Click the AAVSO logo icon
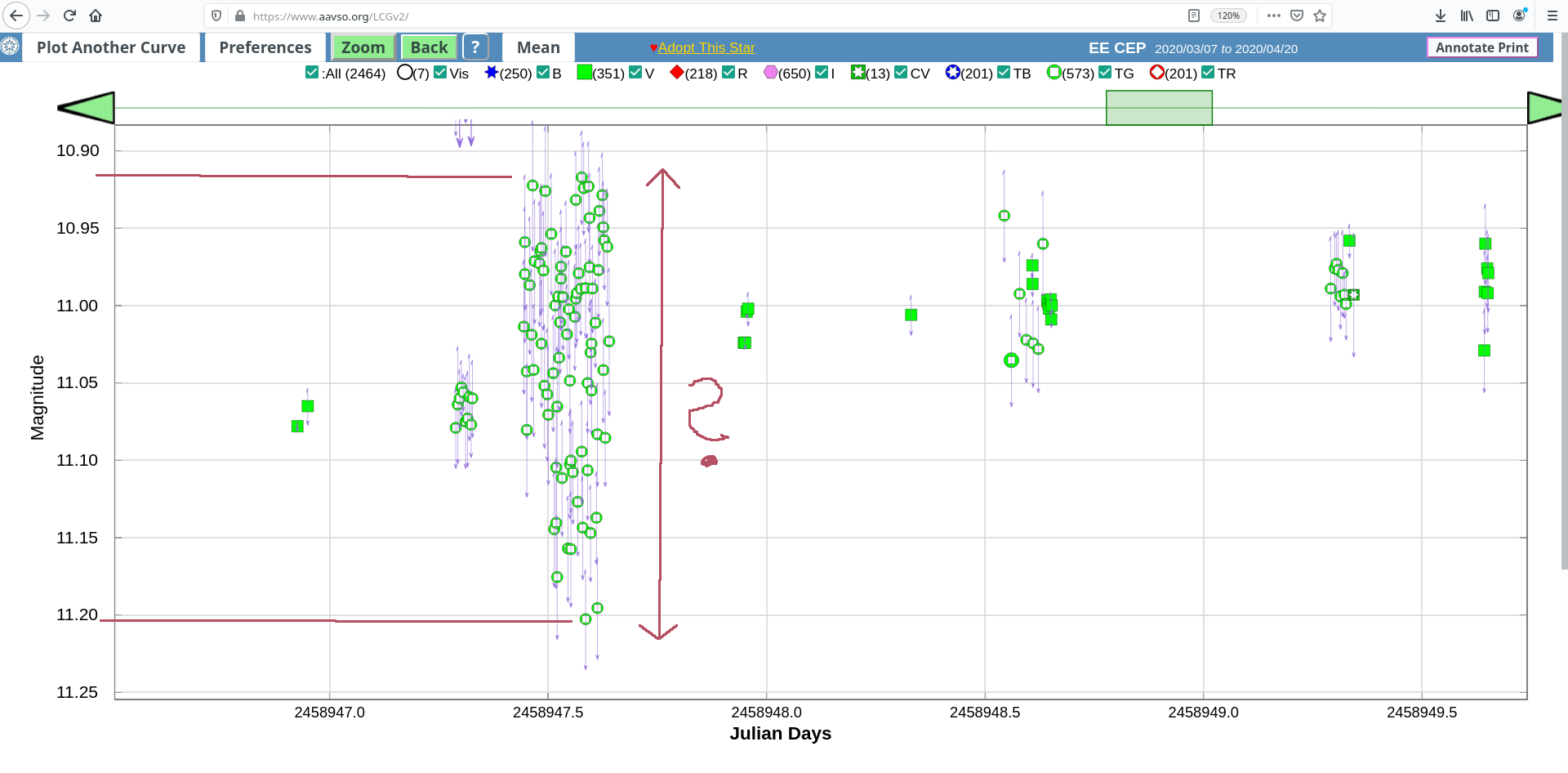This screenshot has width=1568, height=773. [10, 47]
